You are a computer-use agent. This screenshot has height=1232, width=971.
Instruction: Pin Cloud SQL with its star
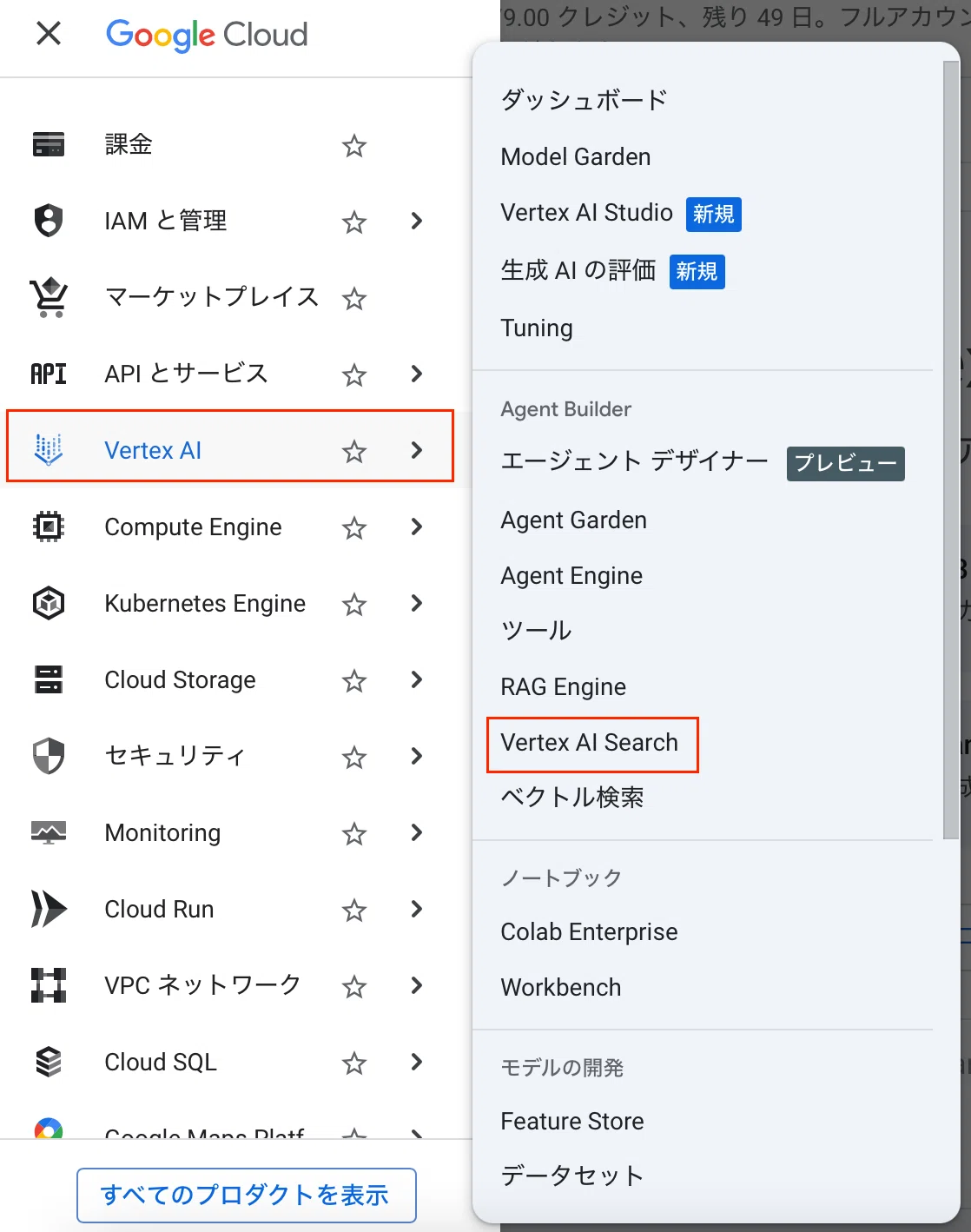click(354, 1063)
